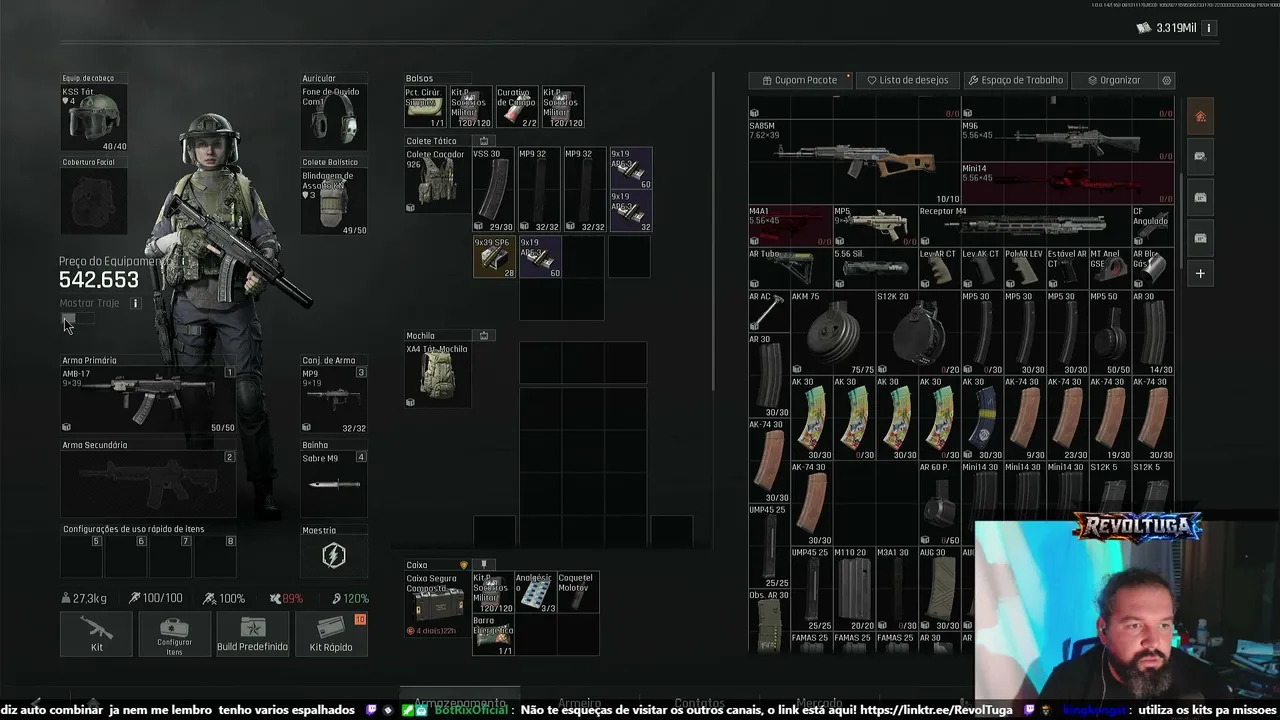Select the Barra Energética in Caixa

click(x=493, y=636)
